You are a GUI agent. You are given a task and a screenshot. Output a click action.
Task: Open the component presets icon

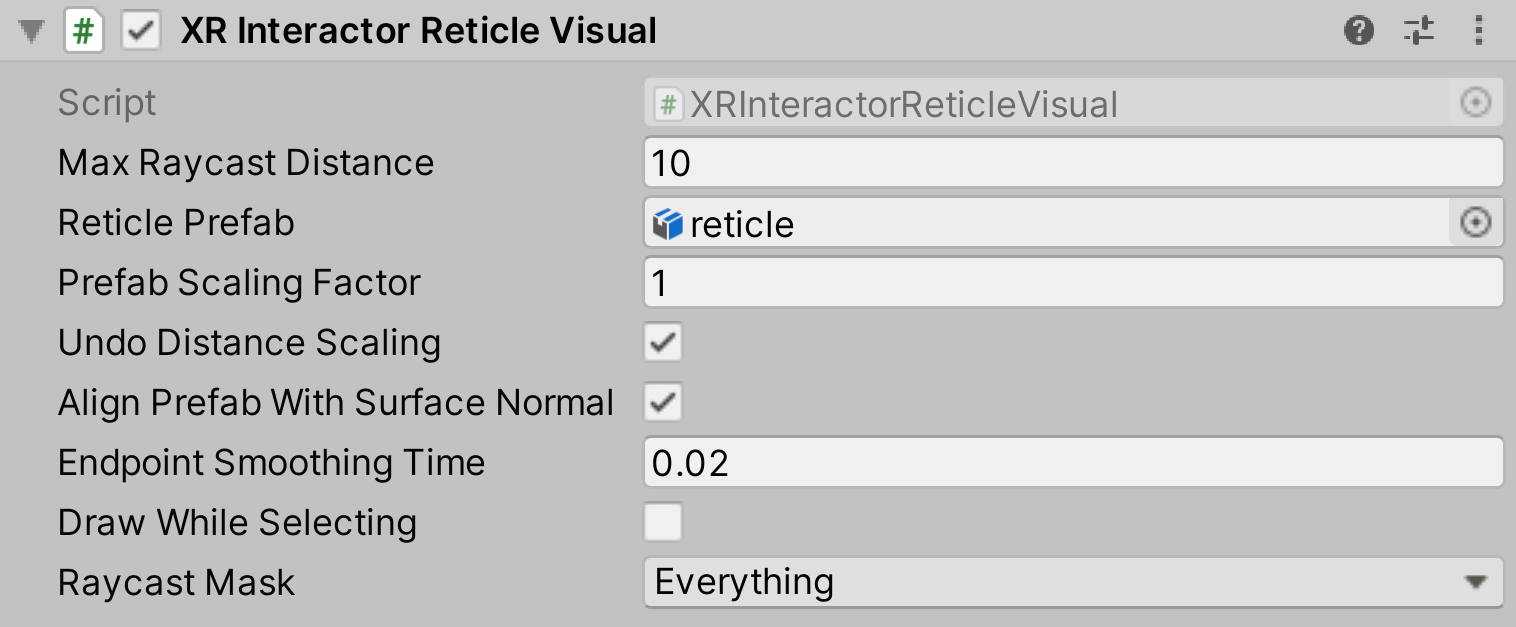click(x=1418, y=30)
